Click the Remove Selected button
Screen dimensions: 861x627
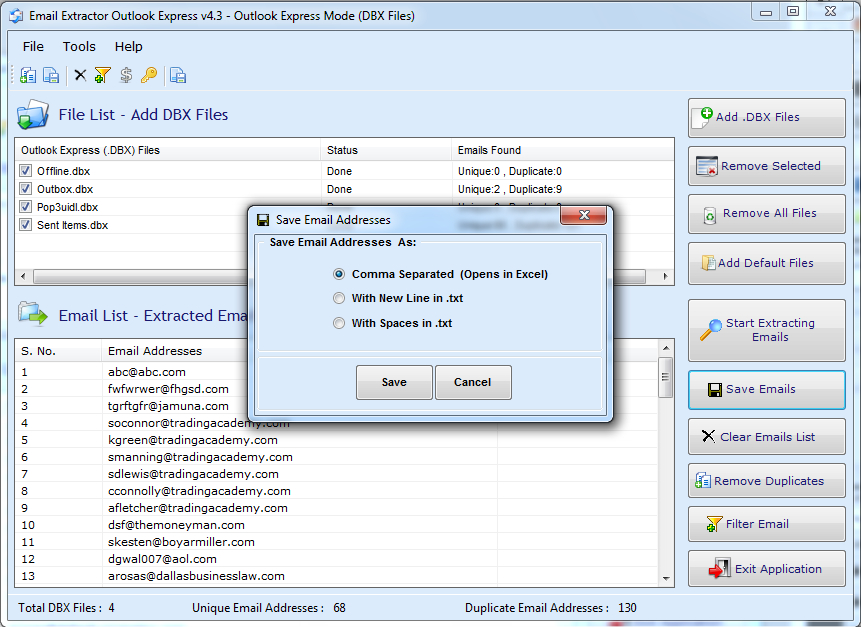pyautogui.click(x=767, y=166)
